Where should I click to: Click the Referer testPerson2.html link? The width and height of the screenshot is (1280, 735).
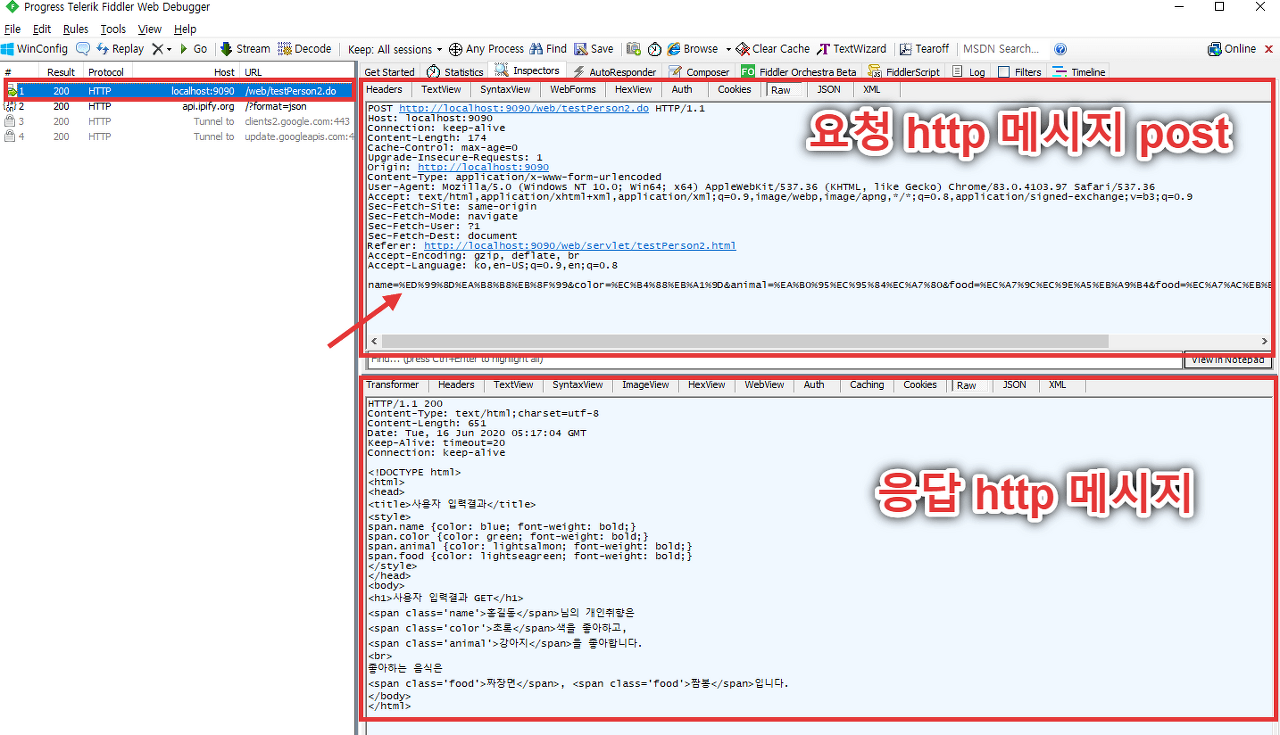[580, 246]
